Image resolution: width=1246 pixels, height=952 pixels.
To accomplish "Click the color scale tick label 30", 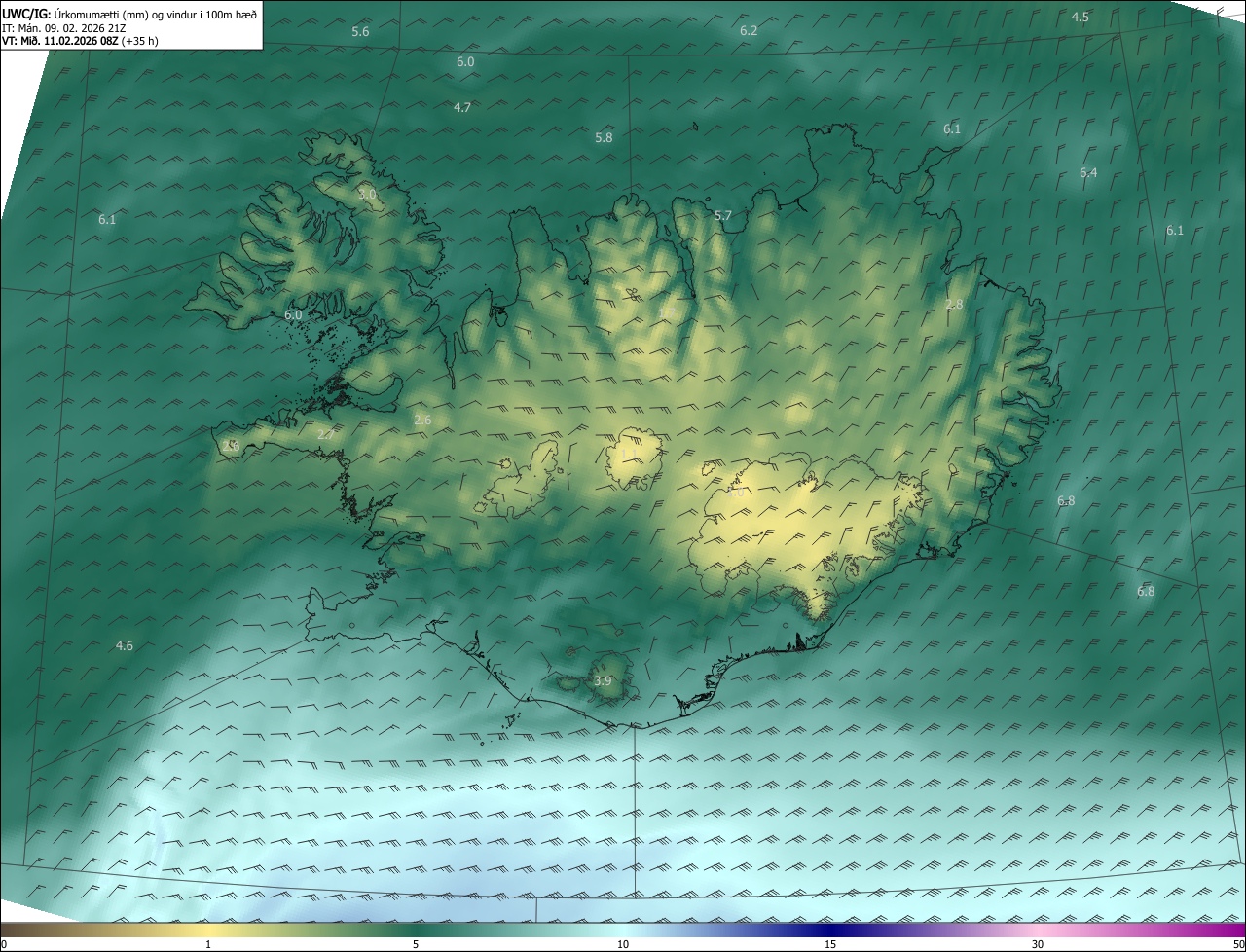I will 1038,945.
